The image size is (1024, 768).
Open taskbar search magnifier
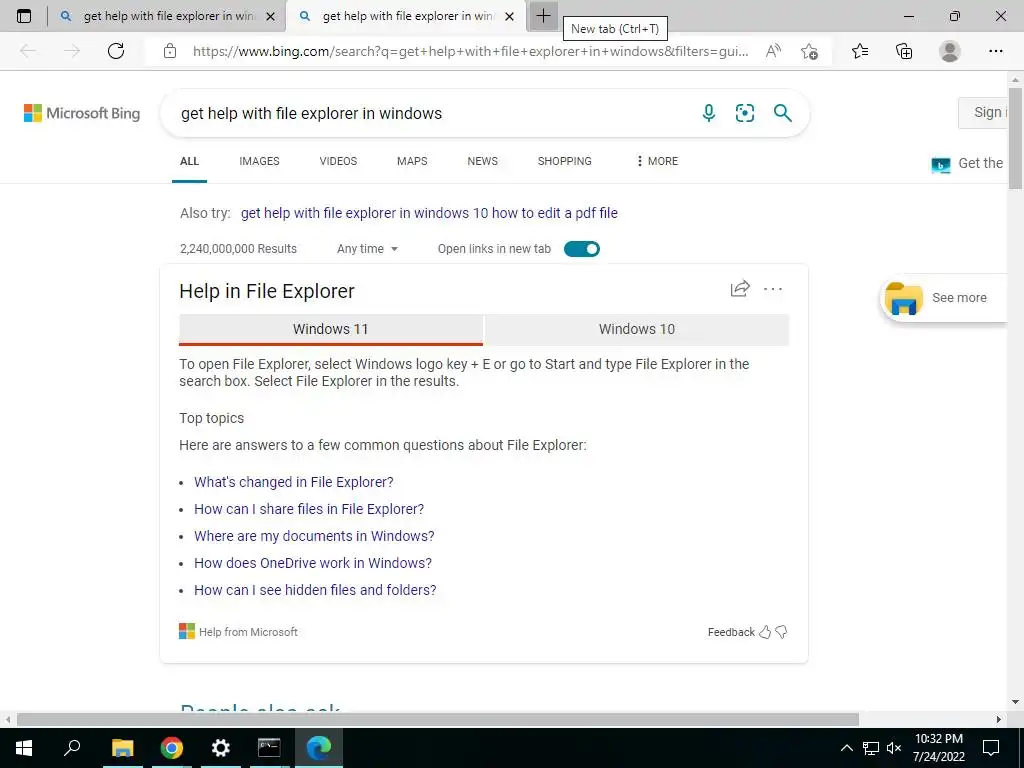pyautogui.click(x=72, y=747)
